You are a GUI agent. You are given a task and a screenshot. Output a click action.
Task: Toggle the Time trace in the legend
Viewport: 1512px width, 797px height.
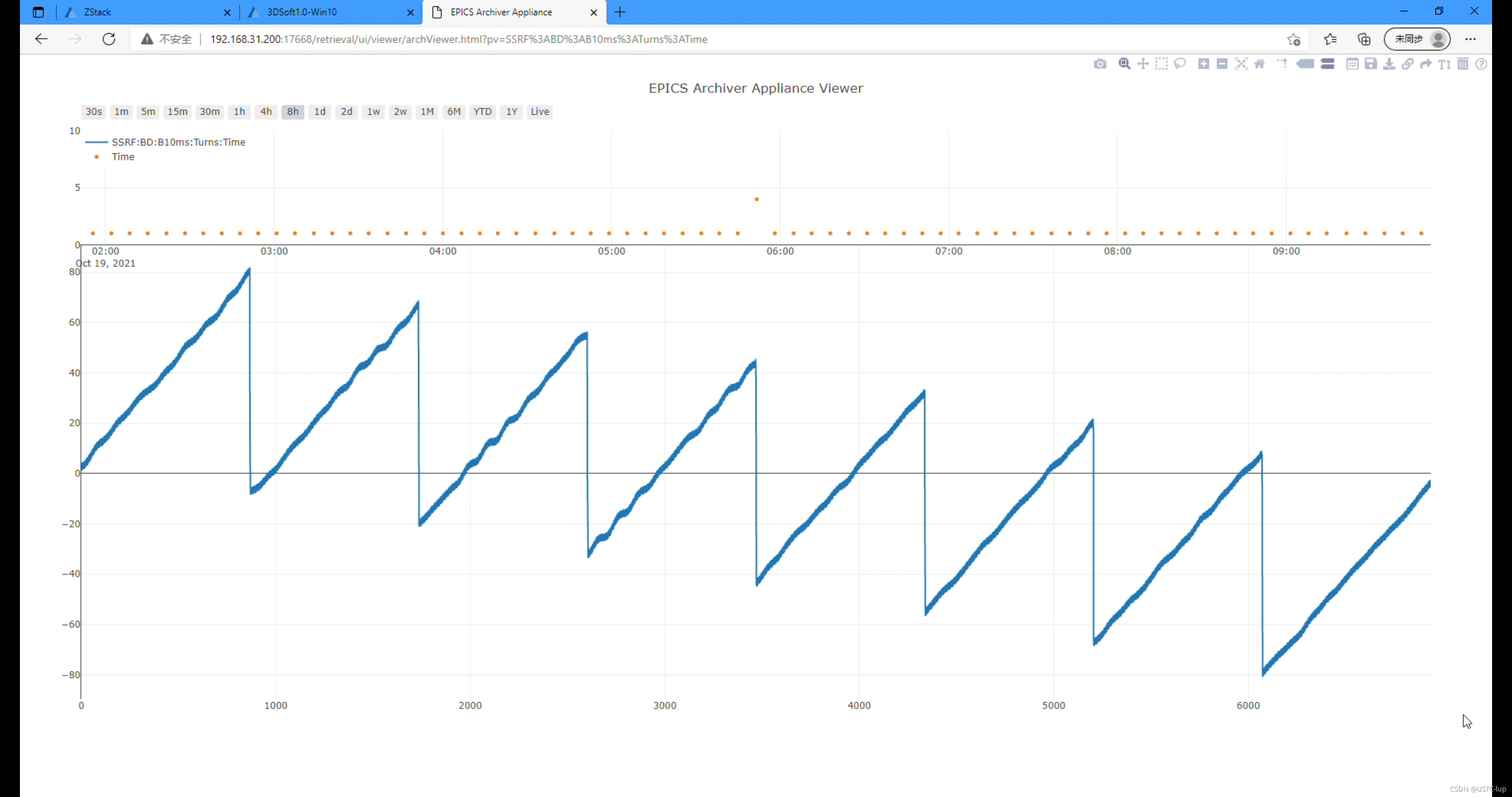coord(123,157)
